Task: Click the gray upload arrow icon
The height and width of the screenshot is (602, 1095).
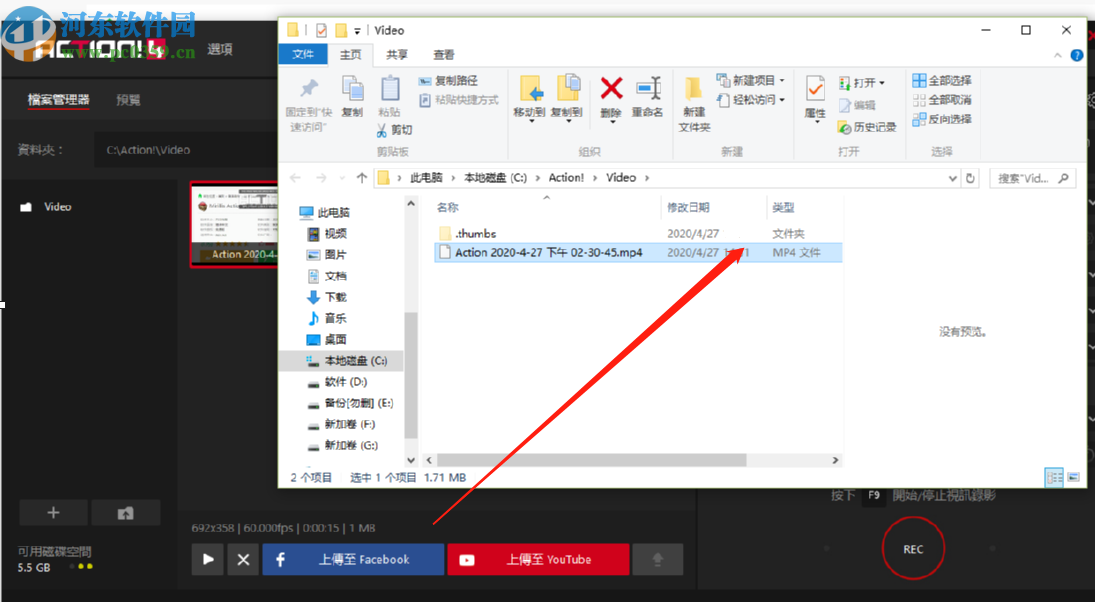Action: coord(658,559)
